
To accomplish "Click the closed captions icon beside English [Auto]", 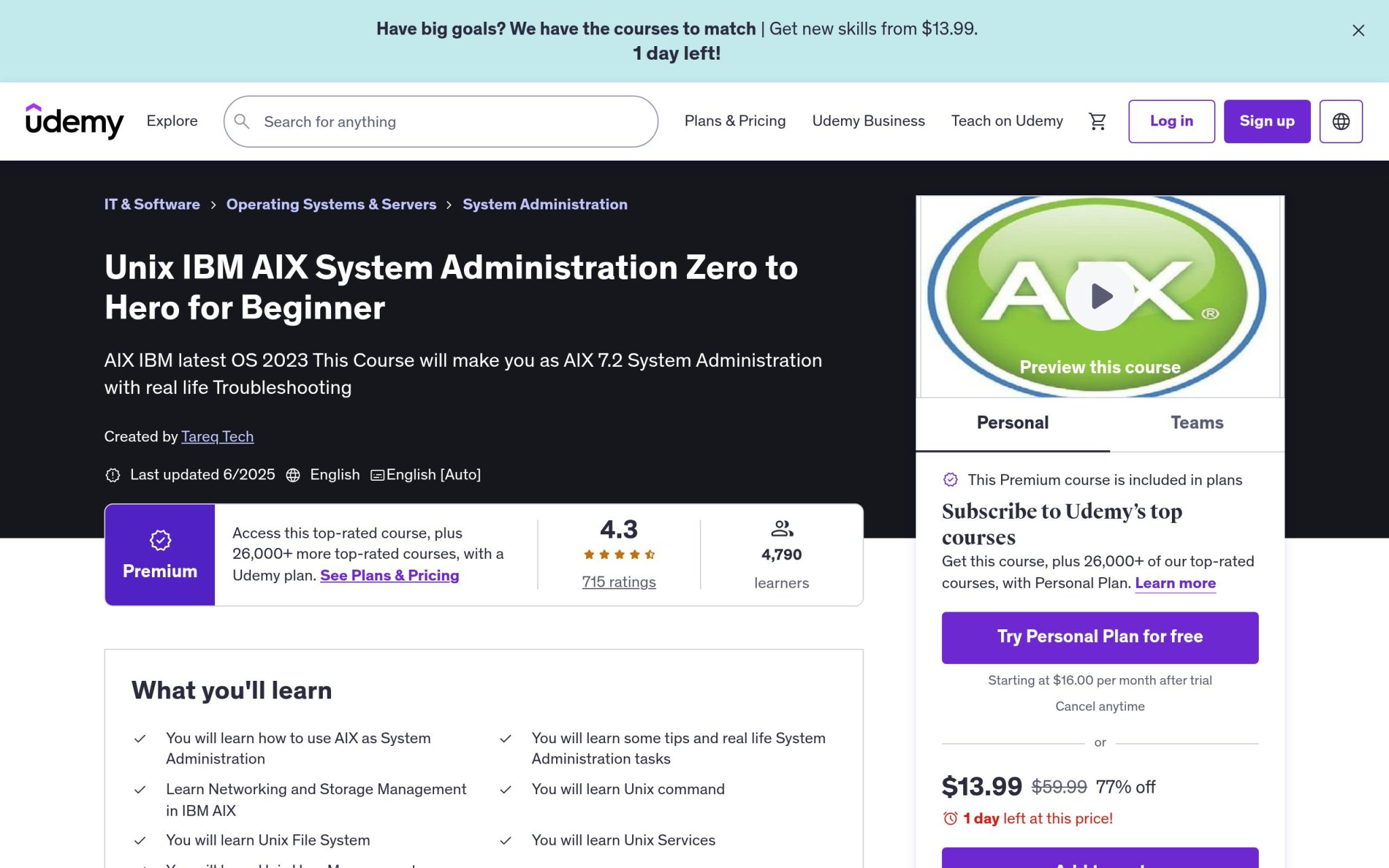I will click(378, 475).
